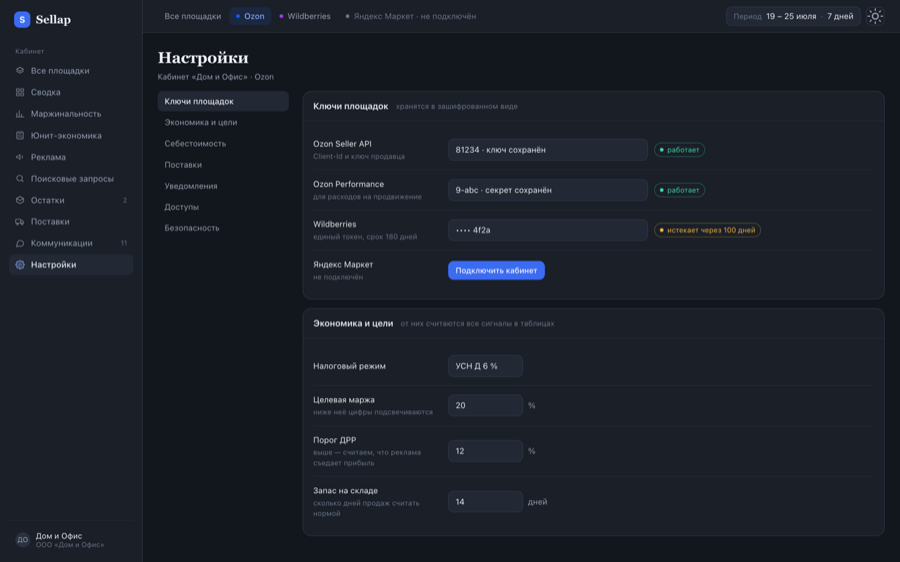Open the Сводка sidebar section
This screenshot has width=900, height=562.
tap(71, 92)
